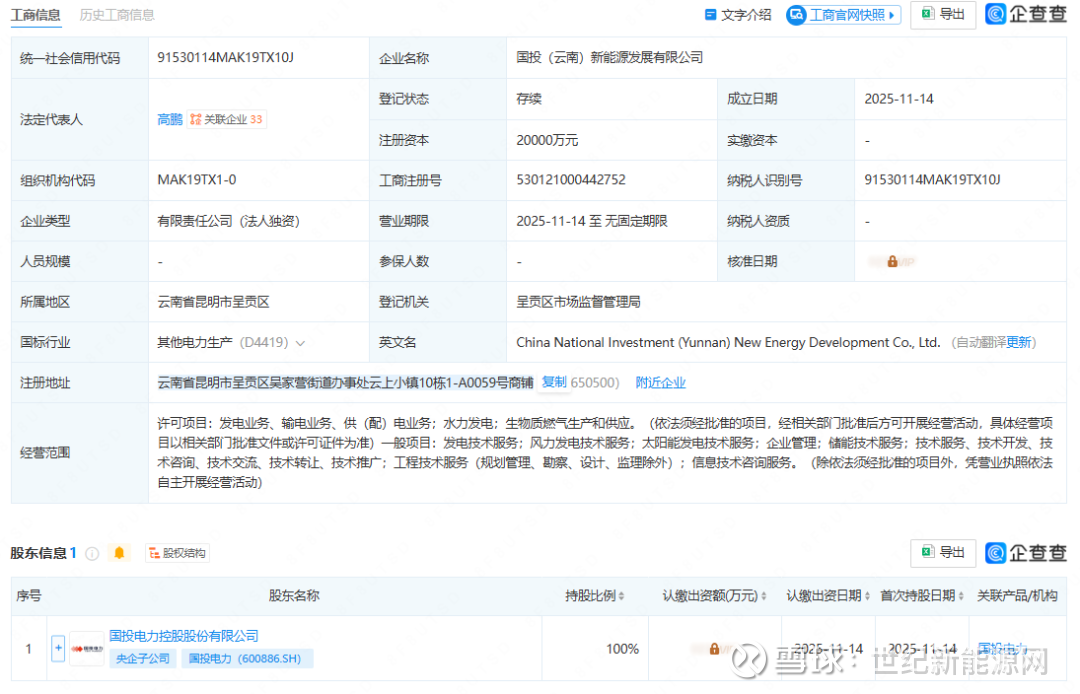Image resolution: width=1080 pixels, height=694 pixels.
Task: Open 文字介绍 text introduction
Action: (x=738, y=15)
